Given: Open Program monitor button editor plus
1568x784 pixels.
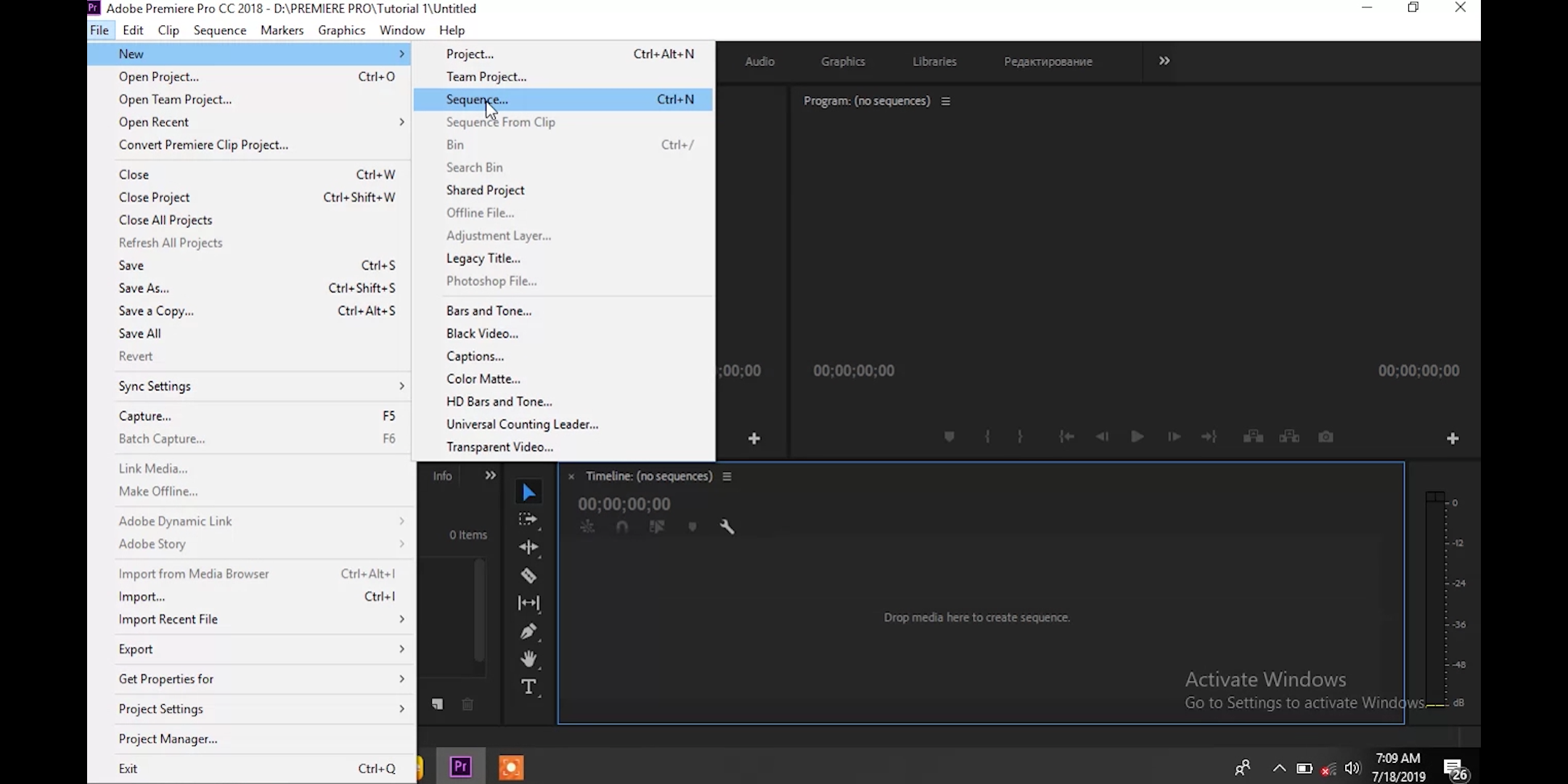Looking at the screenshot, I should coord(1453,438).
